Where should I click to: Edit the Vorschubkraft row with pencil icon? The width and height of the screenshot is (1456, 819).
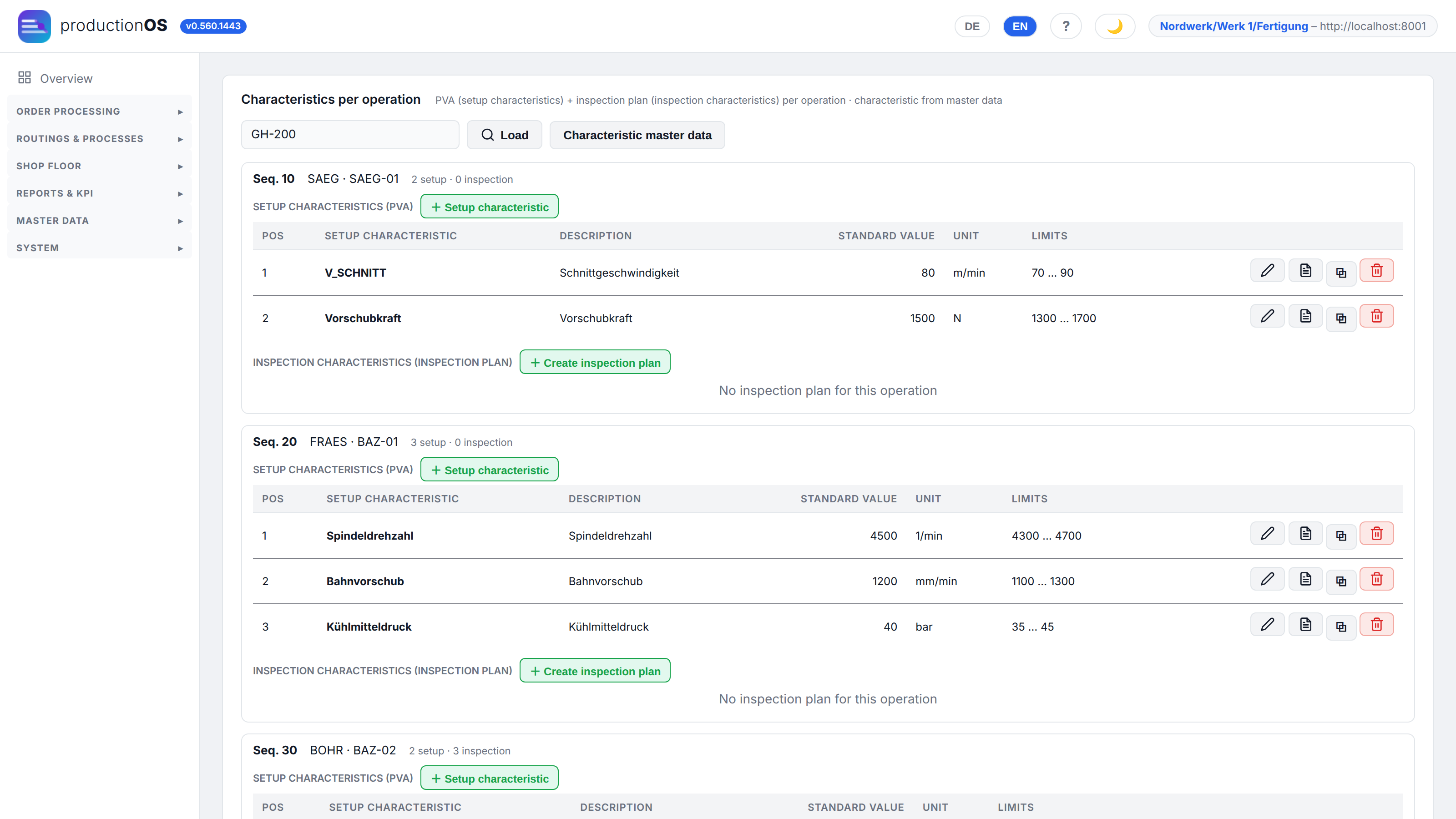coord(1267,316)
